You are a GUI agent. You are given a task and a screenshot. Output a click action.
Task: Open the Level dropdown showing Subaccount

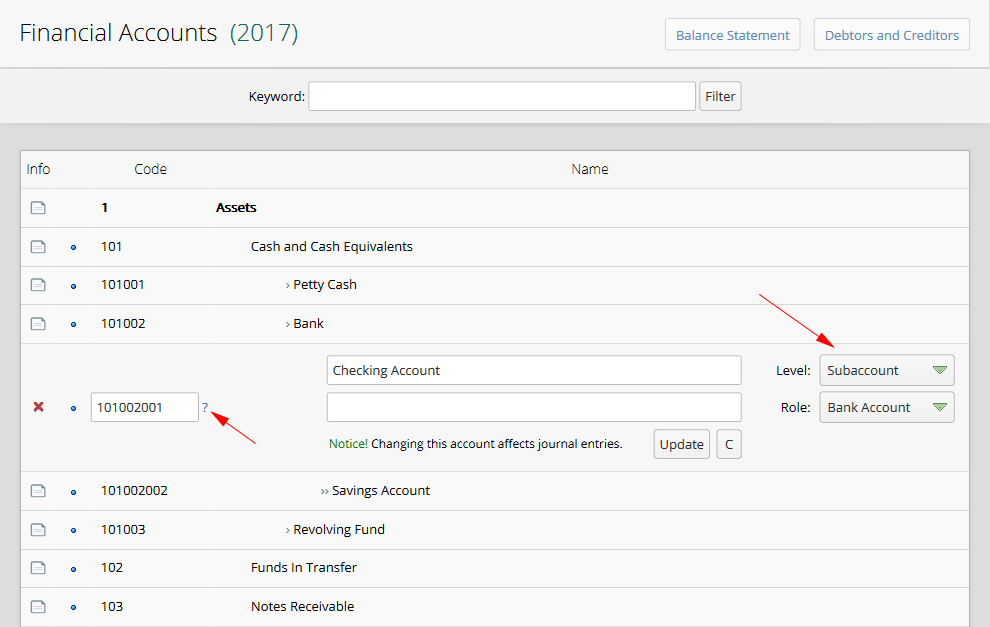click(886, 370)
